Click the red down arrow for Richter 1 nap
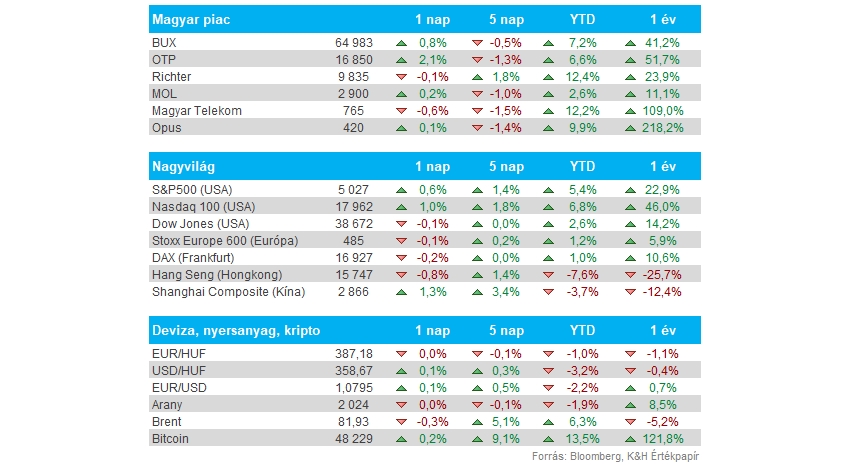This screenshot has width=850, height=465. (x=401, y=77)
